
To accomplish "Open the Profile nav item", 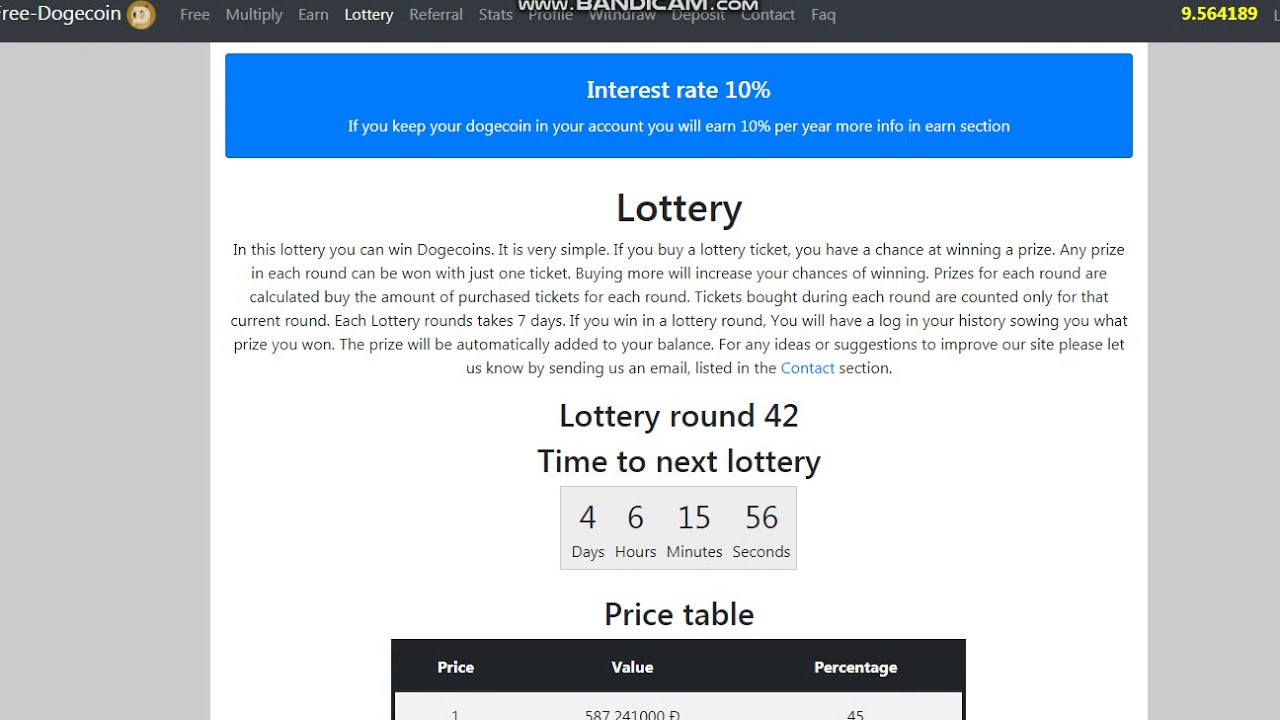I will pos(551,16).
